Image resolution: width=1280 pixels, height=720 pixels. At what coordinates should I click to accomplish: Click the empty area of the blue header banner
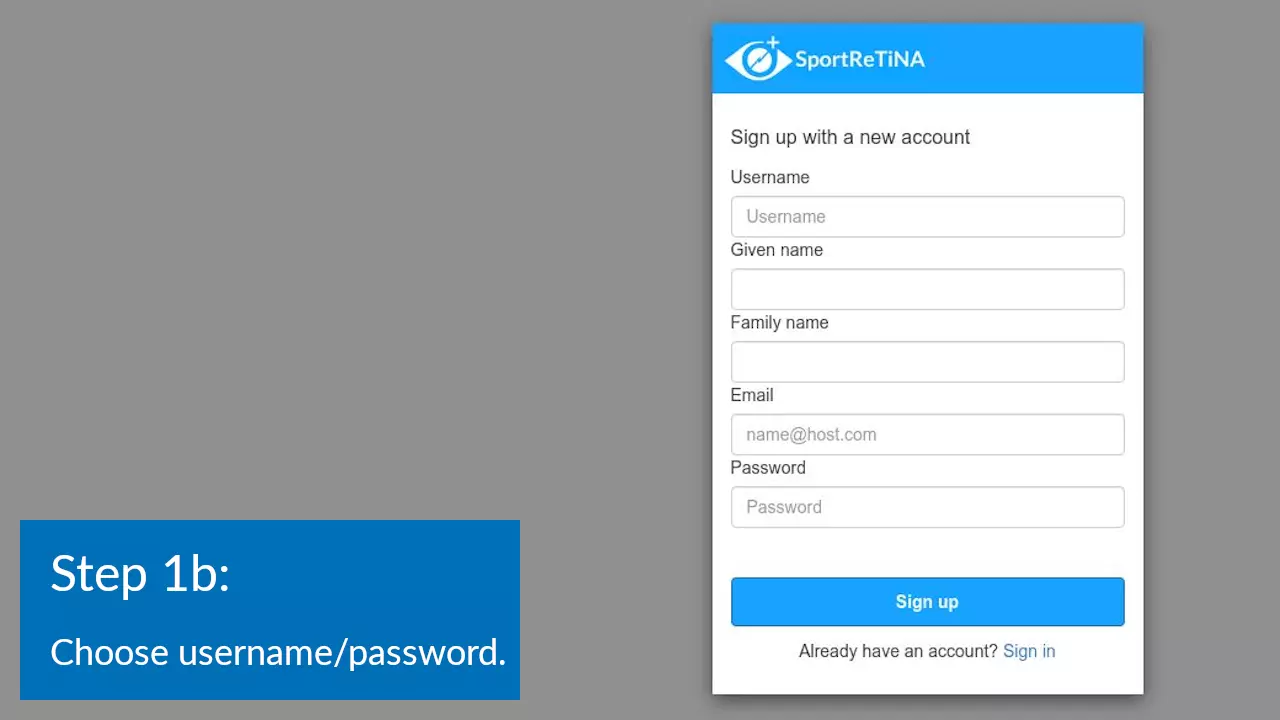pos(1040,59)
